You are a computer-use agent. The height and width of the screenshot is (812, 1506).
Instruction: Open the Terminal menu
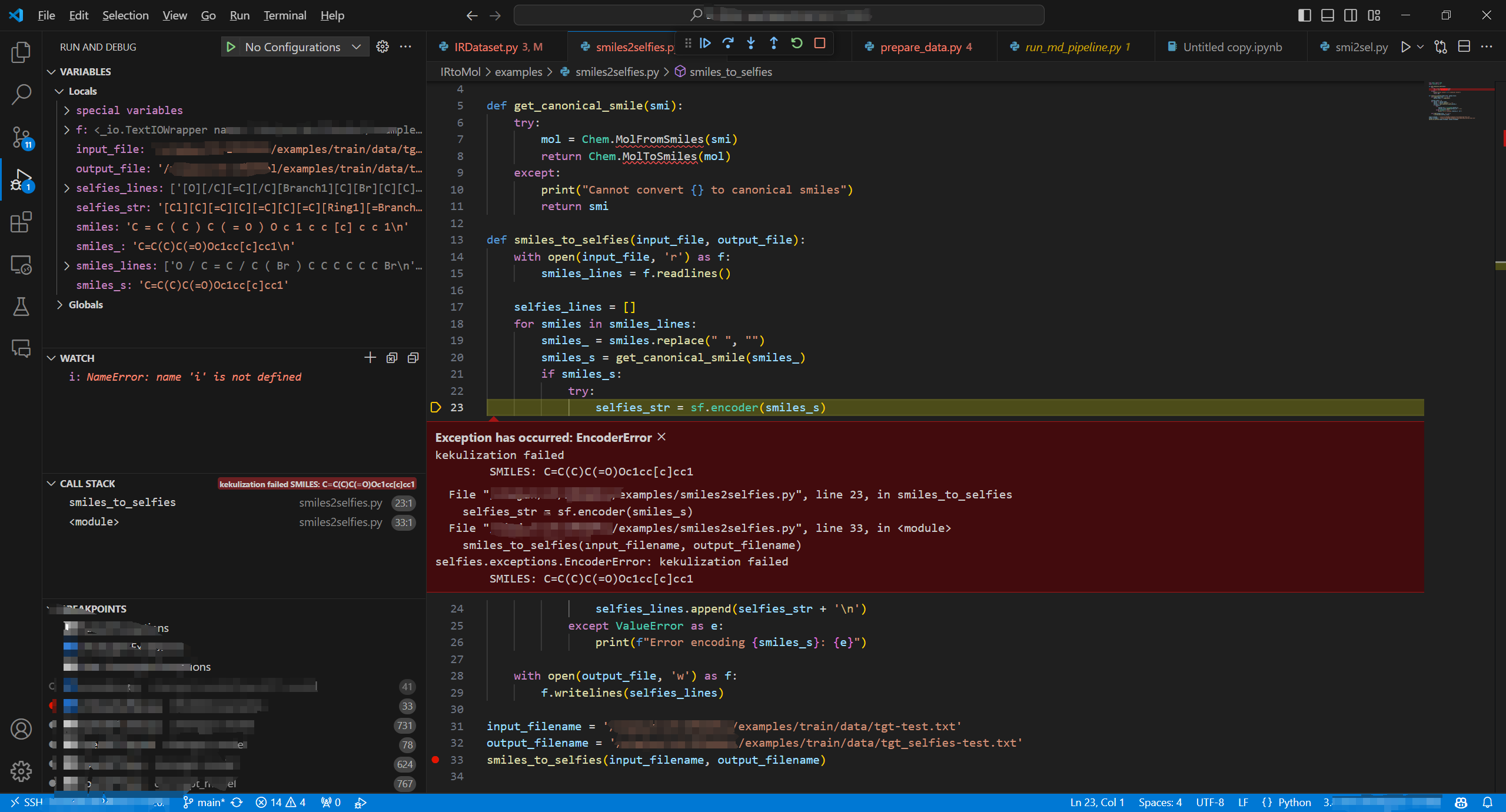pyautogui.click(x=285, y=15)
